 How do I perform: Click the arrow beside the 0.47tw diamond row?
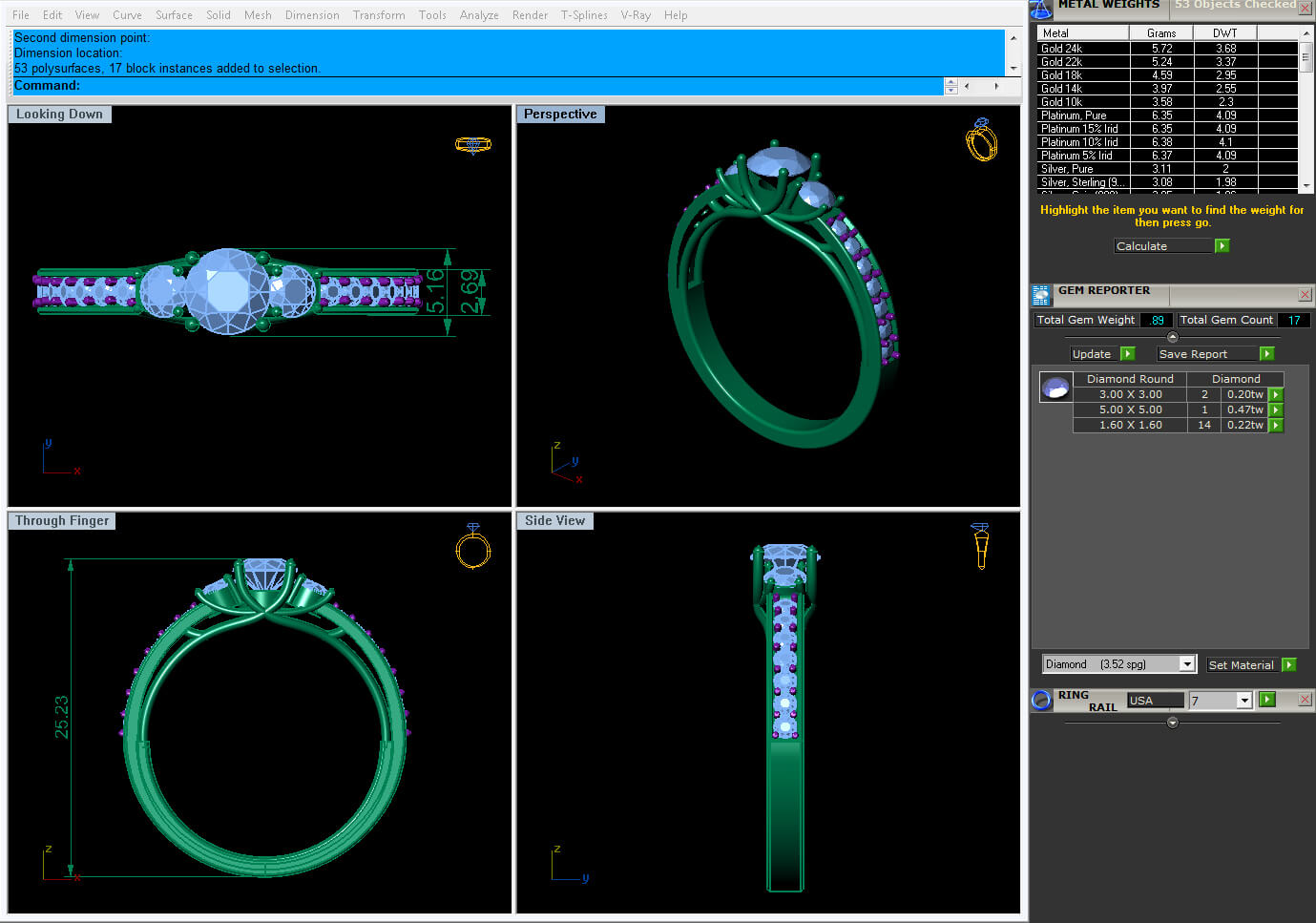1276,410
